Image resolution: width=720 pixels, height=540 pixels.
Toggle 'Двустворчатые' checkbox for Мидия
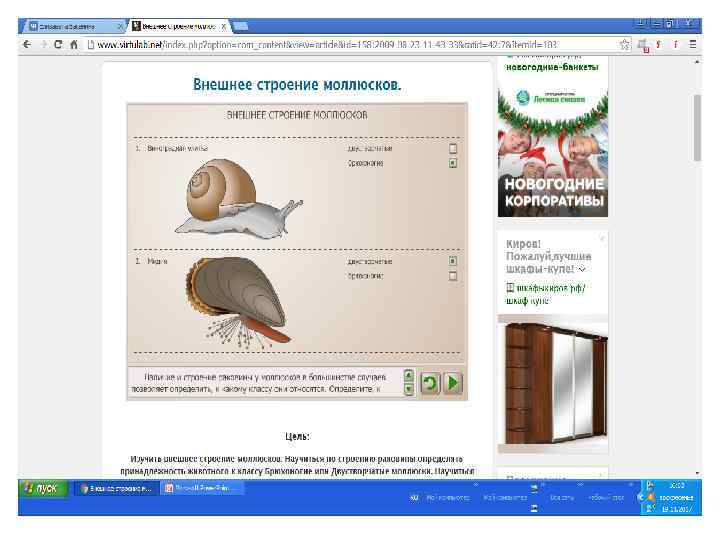(453, 261)
